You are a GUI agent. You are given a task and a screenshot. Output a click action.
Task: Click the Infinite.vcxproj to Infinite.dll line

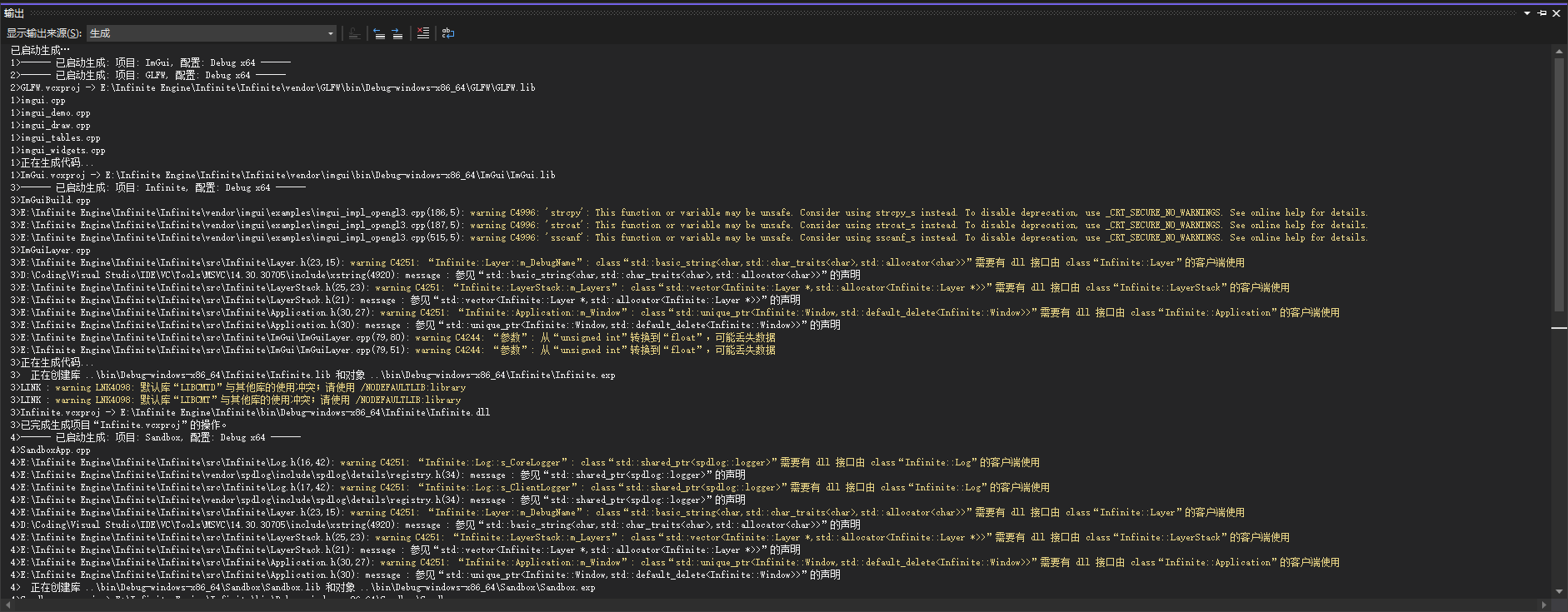coord(251,412)
